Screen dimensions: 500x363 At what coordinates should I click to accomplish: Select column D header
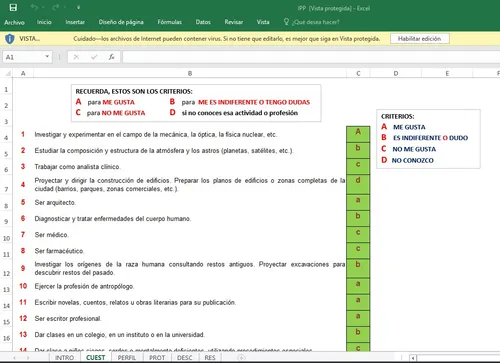click(x=396, y=73)
